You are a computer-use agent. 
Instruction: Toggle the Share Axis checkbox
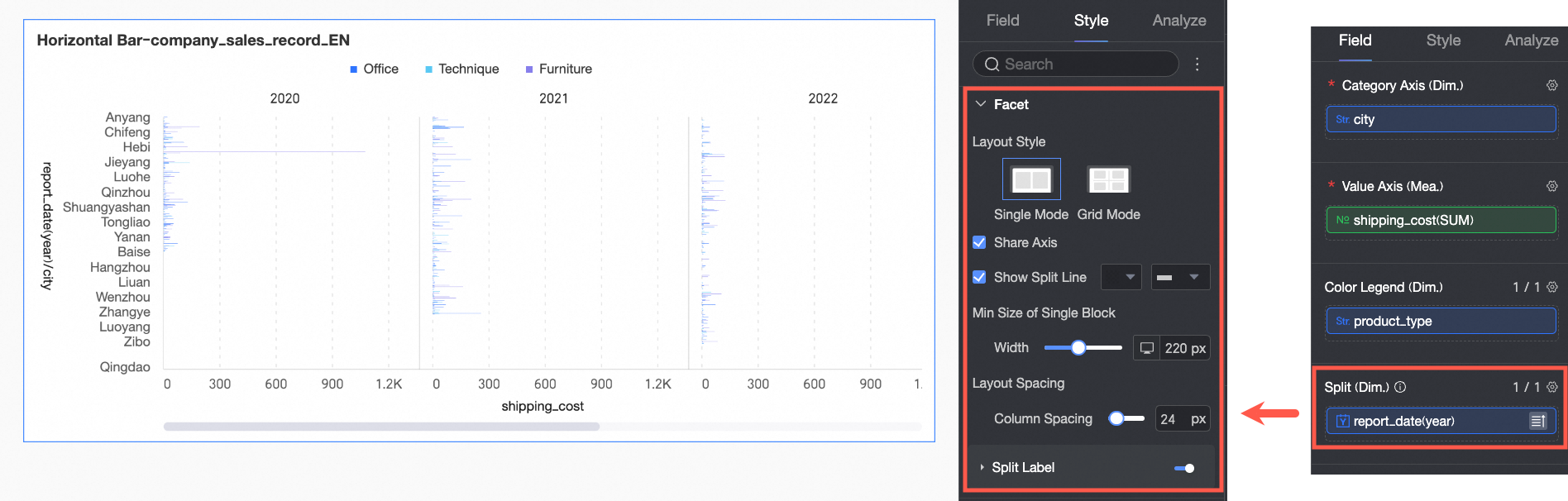979,242
